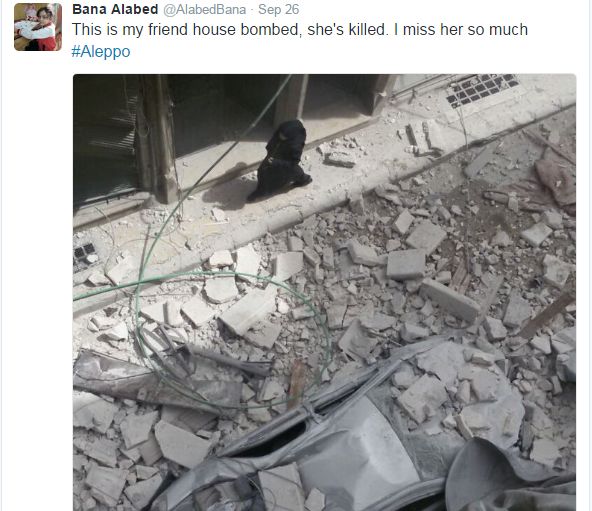Screen dimensions: 592x511
Task: Click the gray @AlabedBana handle text
Action: (x=205, y=9)
